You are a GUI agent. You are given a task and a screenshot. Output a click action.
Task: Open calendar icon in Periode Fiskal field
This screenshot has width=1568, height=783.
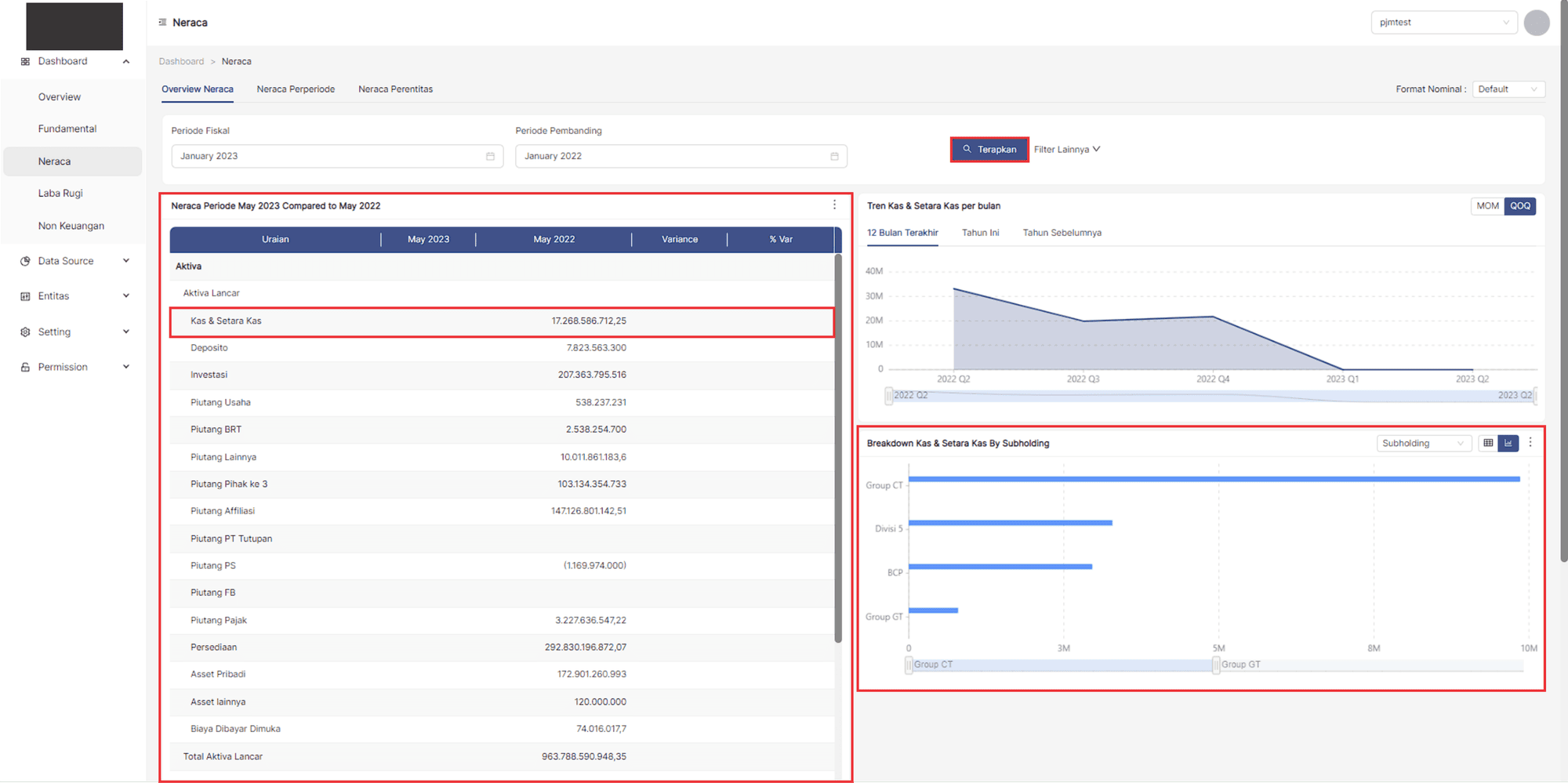[x=490, y=157]
